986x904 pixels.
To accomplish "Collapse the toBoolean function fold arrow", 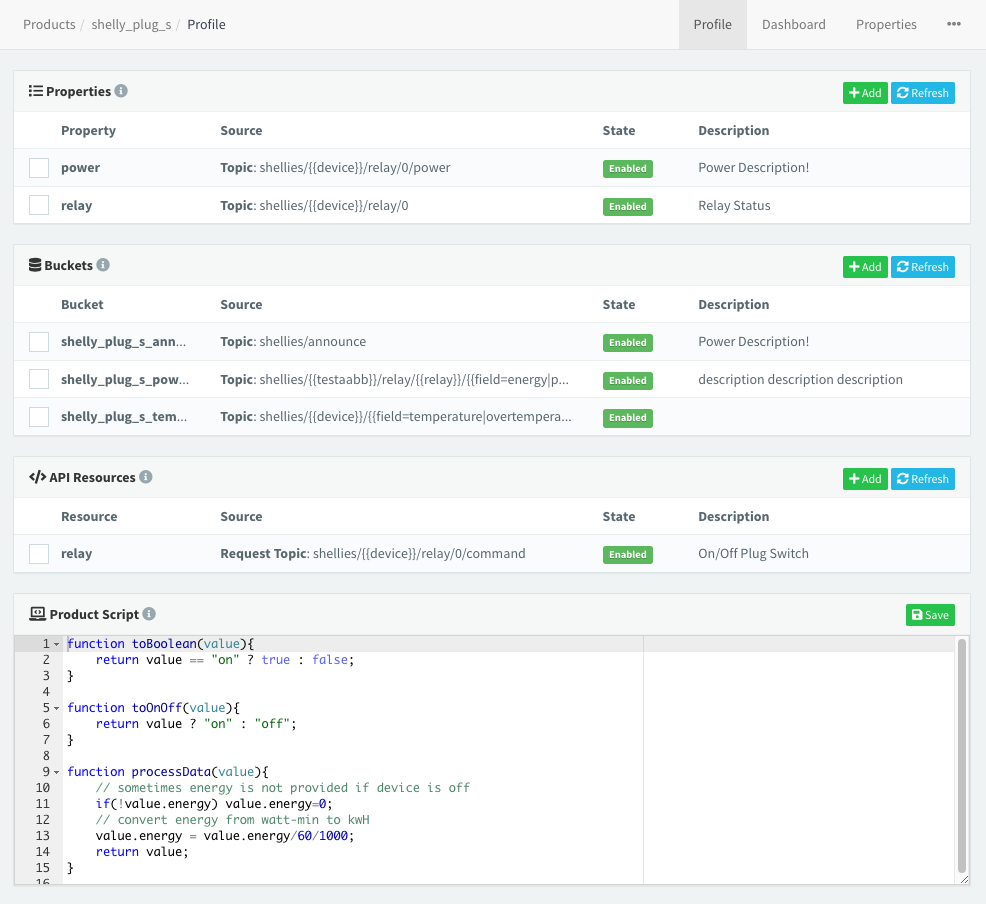I will [x=57, y=644].
